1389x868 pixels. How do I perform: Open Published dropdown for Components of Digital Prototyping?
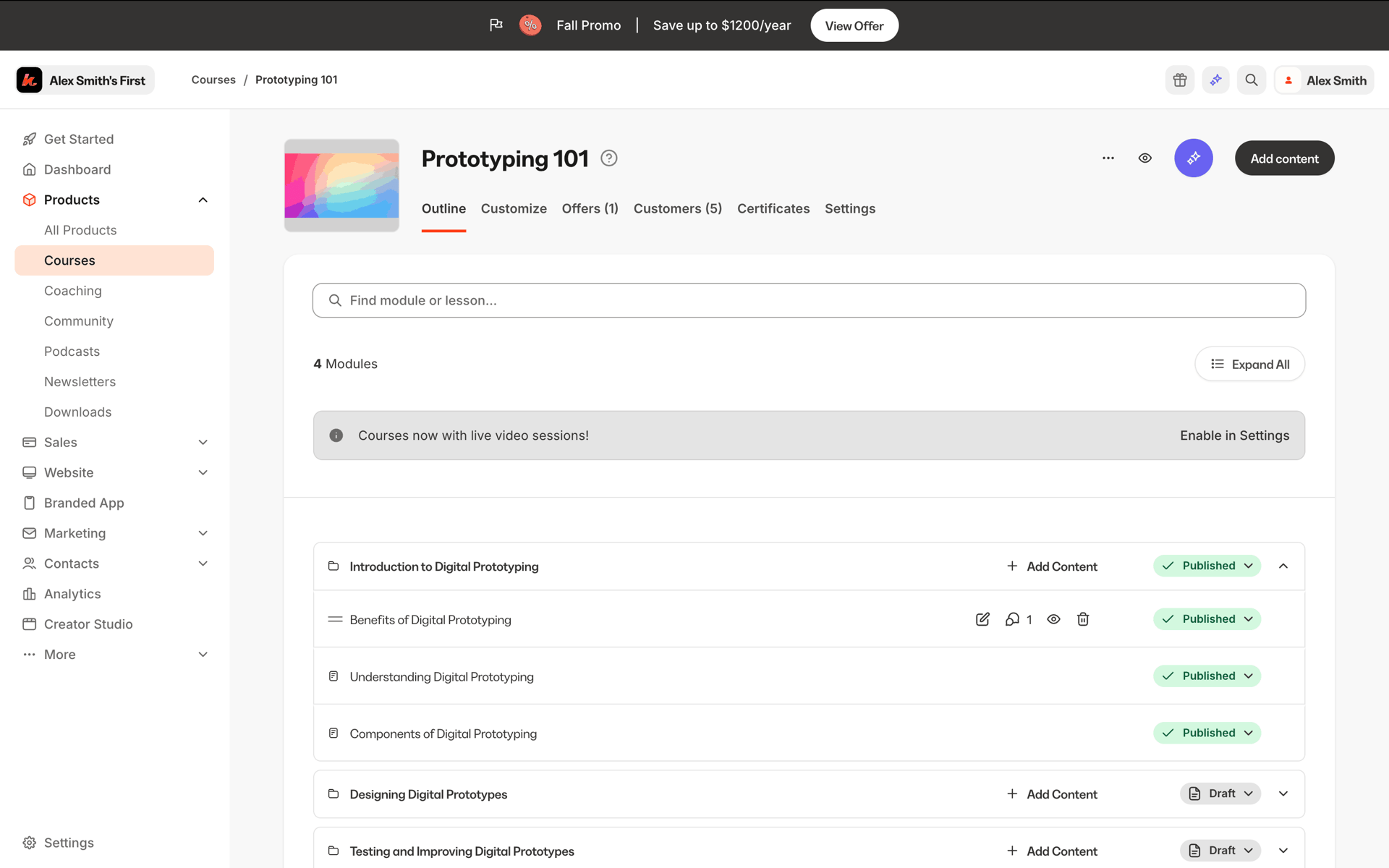tap(1207, 733)
